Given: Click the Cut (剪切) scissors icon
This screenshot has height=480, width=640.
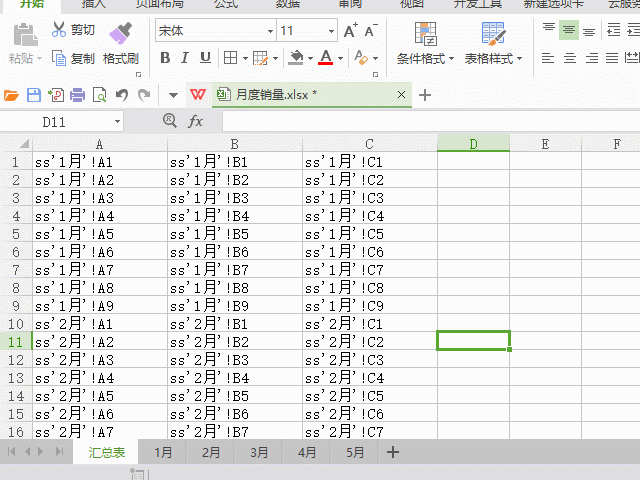Looking at the screenshot, I should coord(59,30).
